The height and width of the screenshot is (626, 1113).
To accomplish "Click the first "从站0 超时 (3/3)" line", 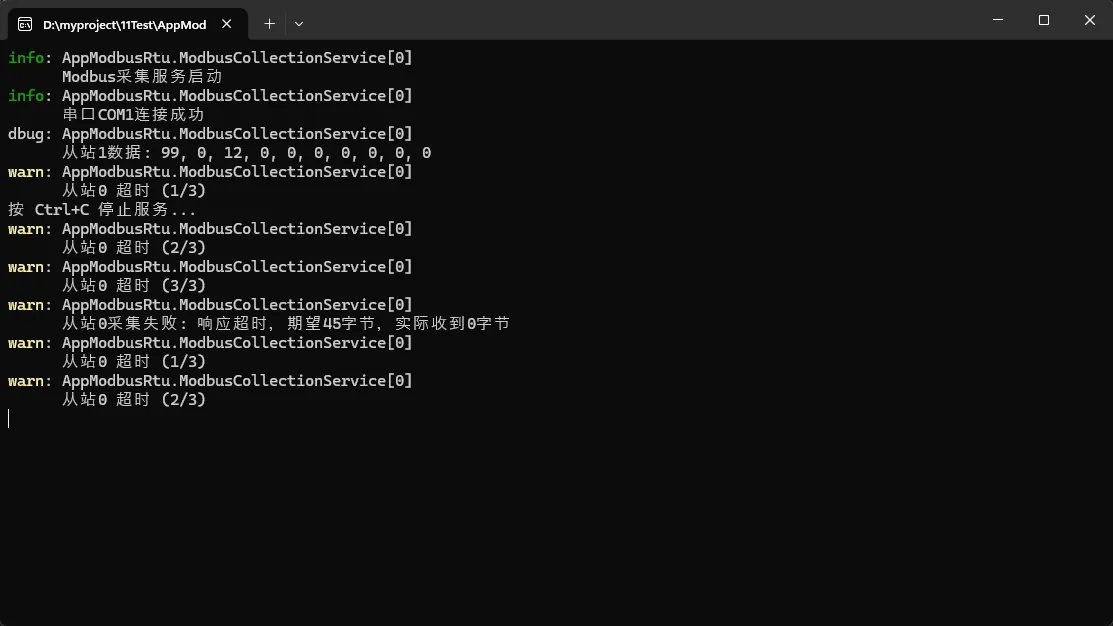I will pos(134,286).
